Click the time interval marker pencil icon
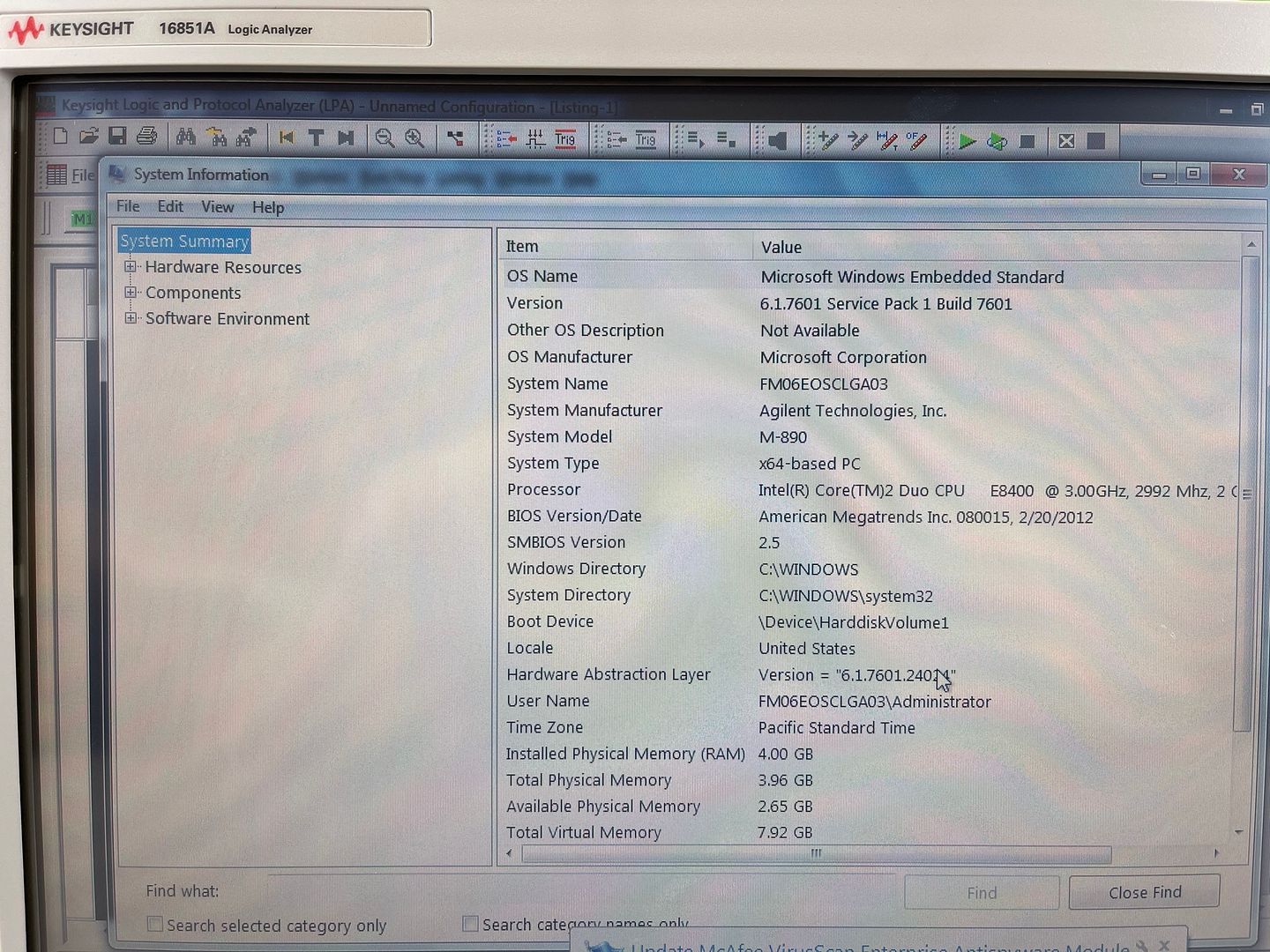 [887, 140]
